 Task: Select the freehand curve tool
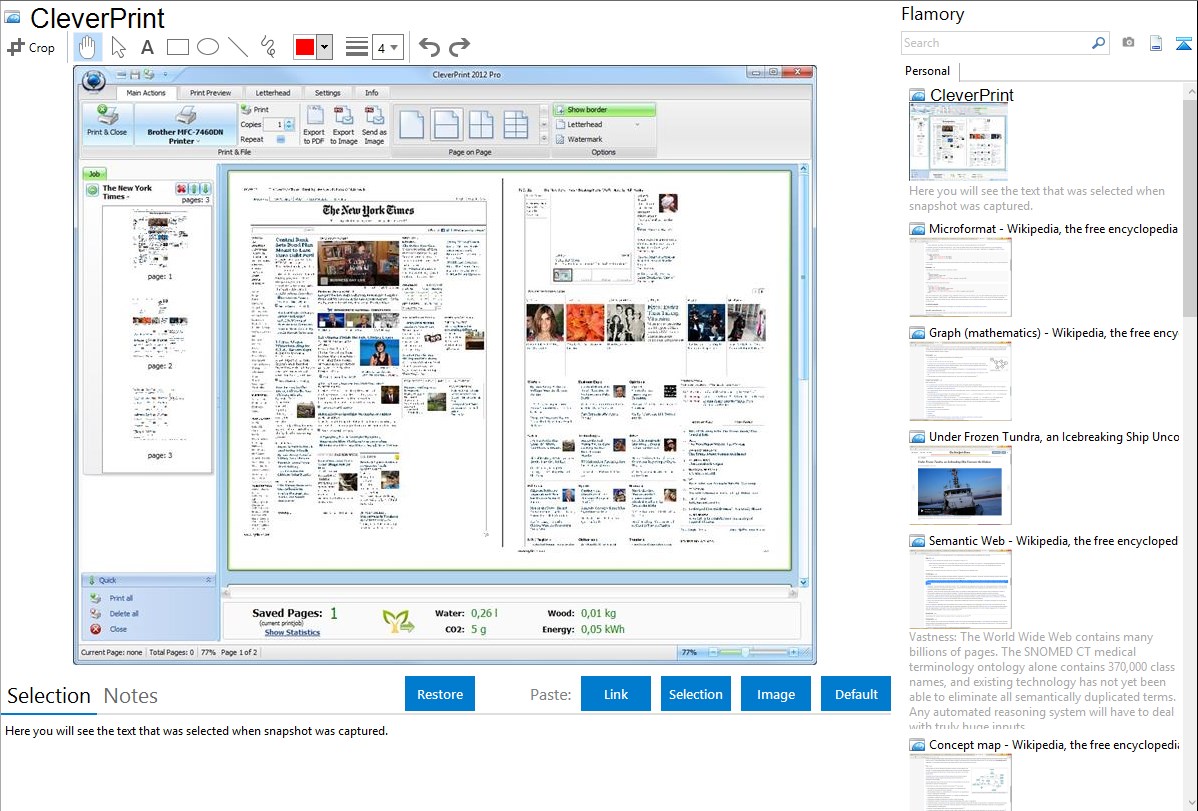(x=268, y=47)
